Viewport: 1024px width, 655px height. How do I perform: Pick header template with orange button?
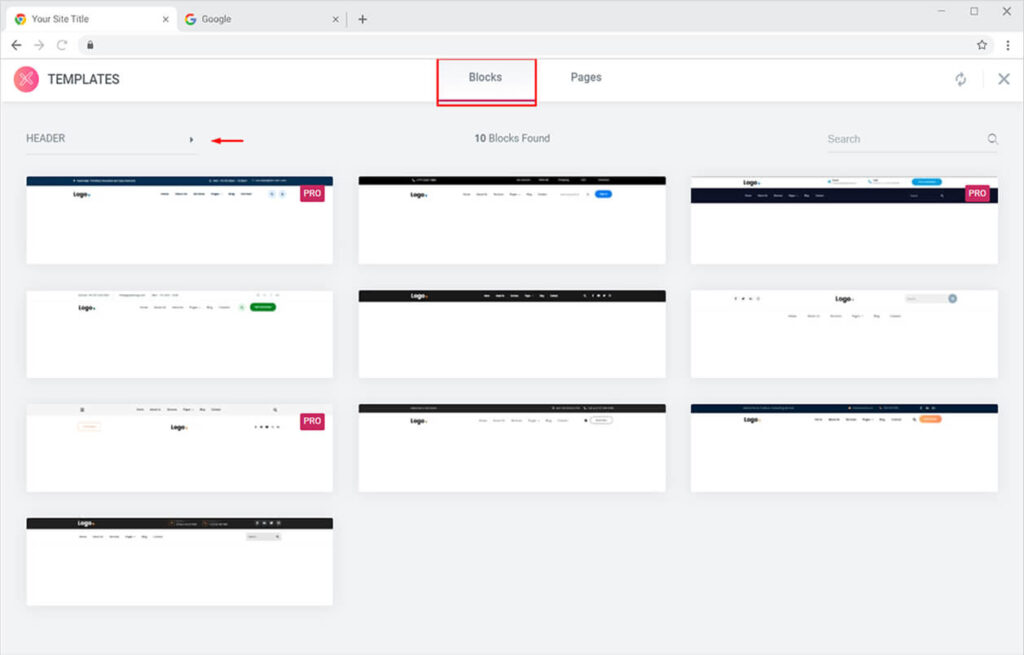pos(844,448)
